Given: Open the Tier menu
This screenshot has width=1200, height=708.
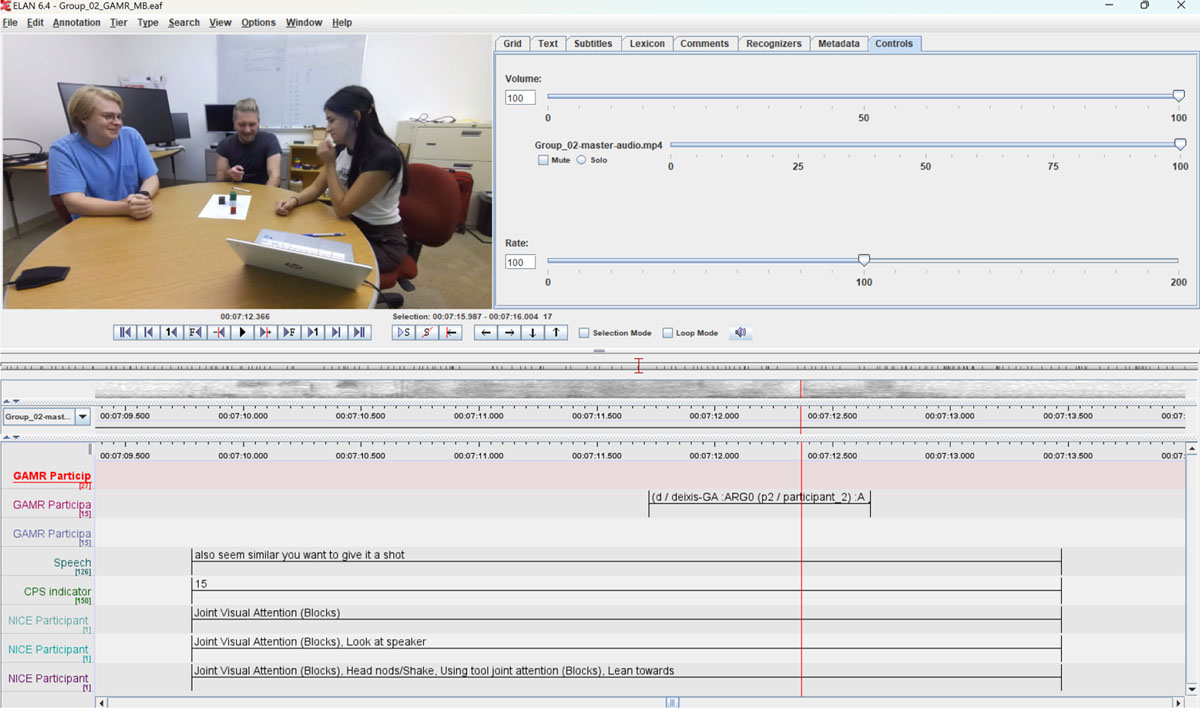Looking at the screenshot, I should 118,22.
